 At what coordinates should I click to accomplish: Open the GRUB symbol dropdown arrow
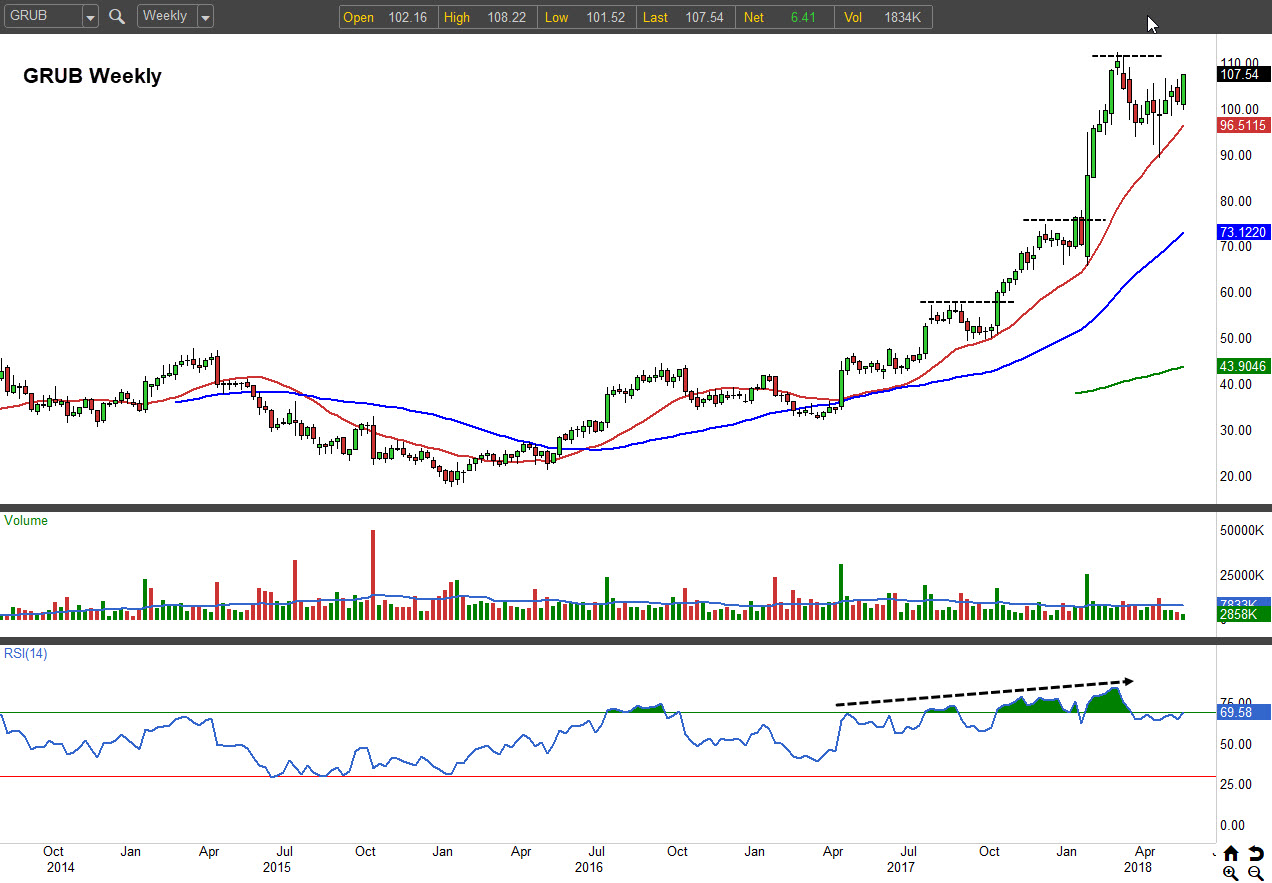pyautogui.click(x=90, y=17)
